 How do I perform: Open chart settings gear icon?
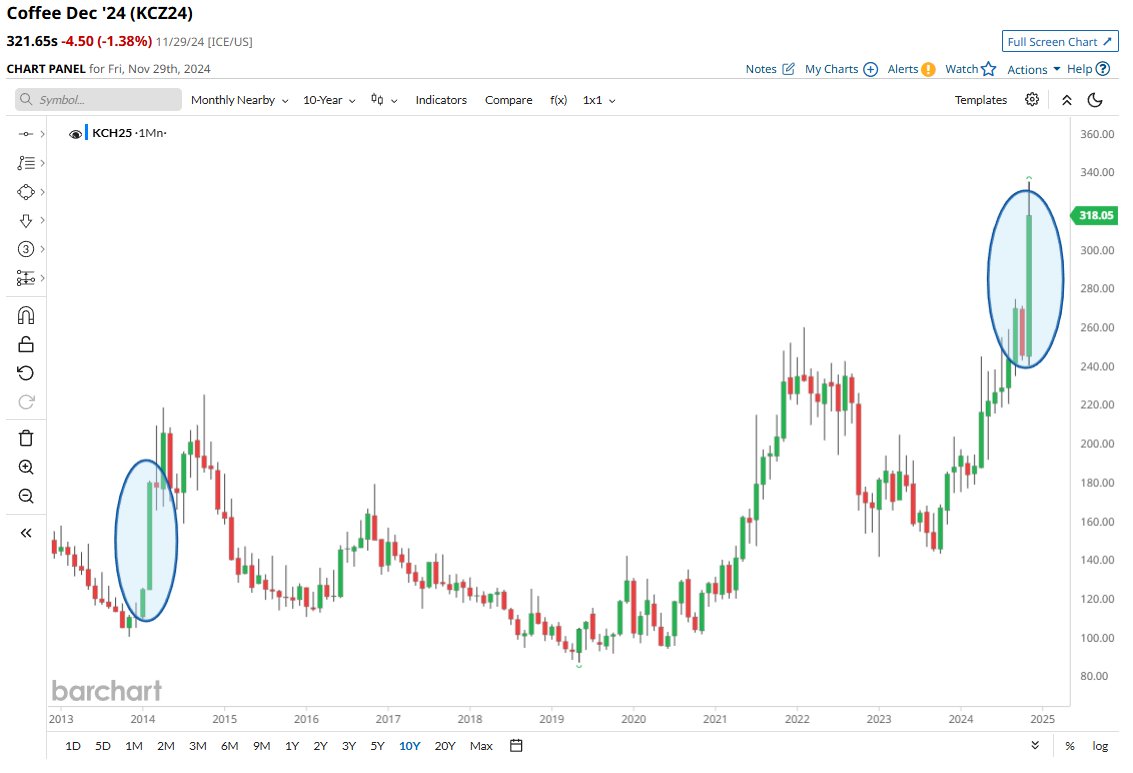[x=1032, y=100]
